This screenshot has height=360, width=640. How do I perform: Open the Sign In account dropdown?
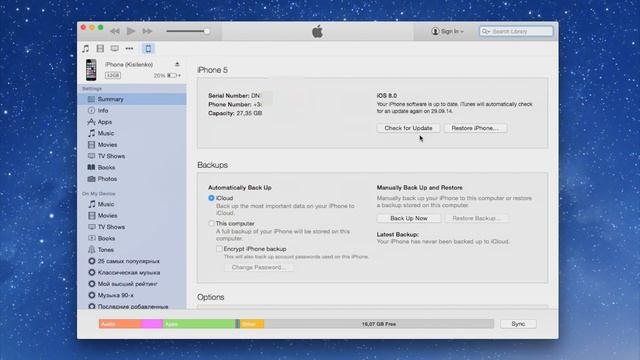click(x=447, y=31)
